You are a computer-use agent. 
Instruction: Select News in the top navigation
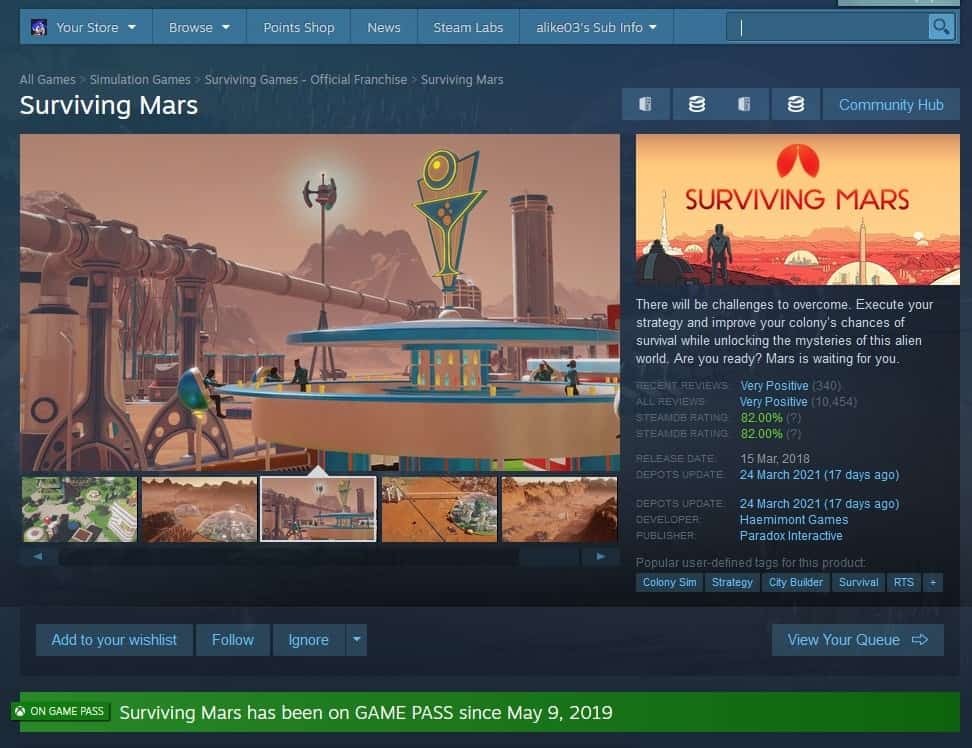(384, 27)
